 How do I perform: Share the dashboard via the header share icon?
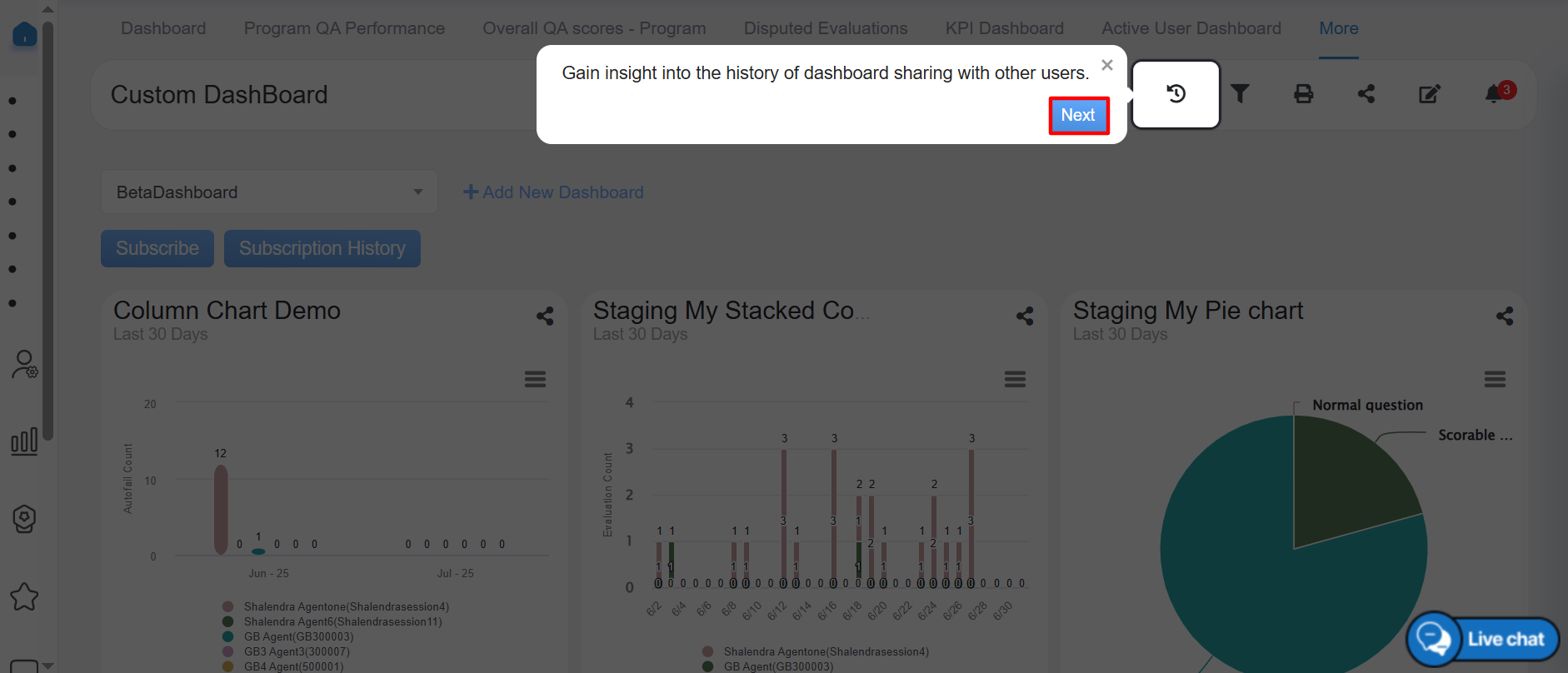tap(1366, 94)
